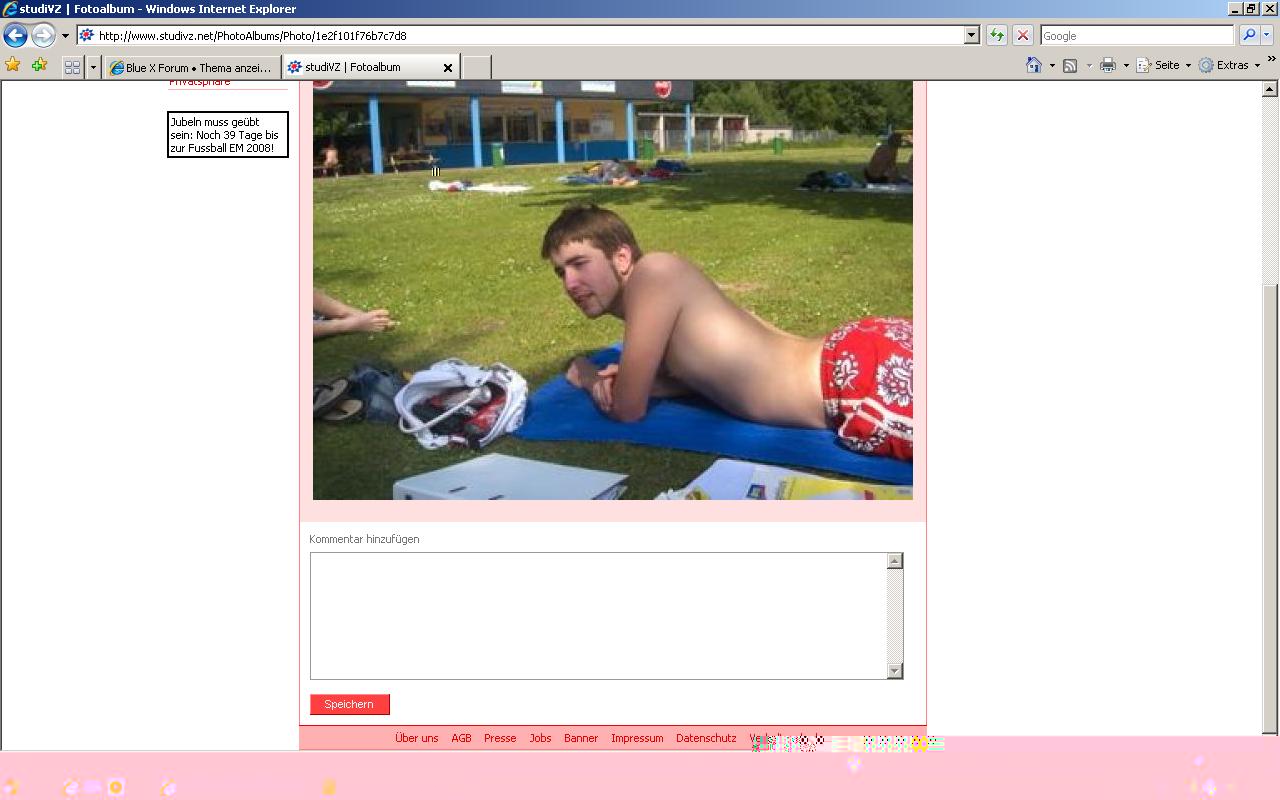1280x800 pixels.
Task: Restore the Internet Explorer window size
Action: tap(1250, 9)
